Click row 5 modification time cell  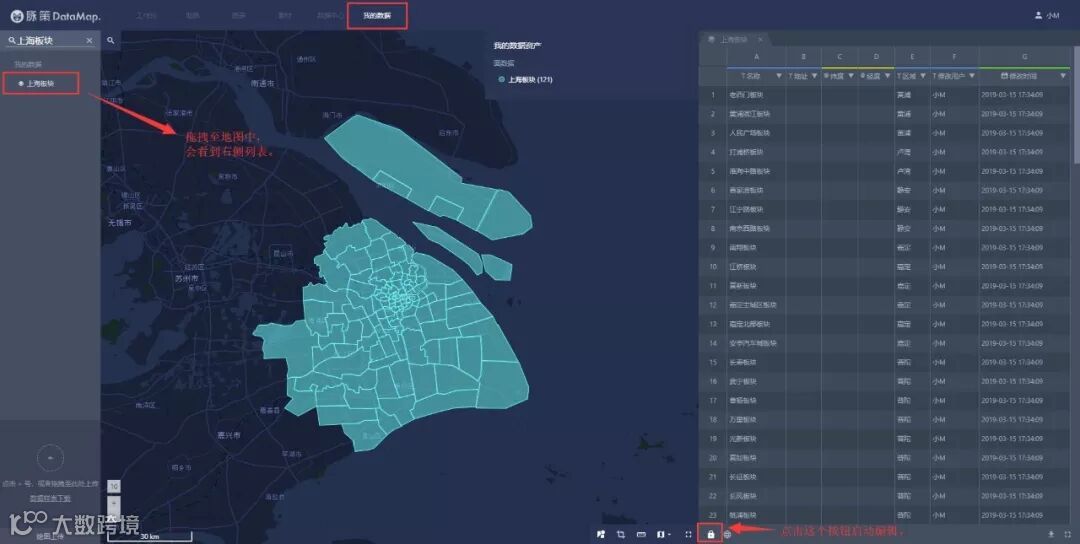click(1025, 171)
